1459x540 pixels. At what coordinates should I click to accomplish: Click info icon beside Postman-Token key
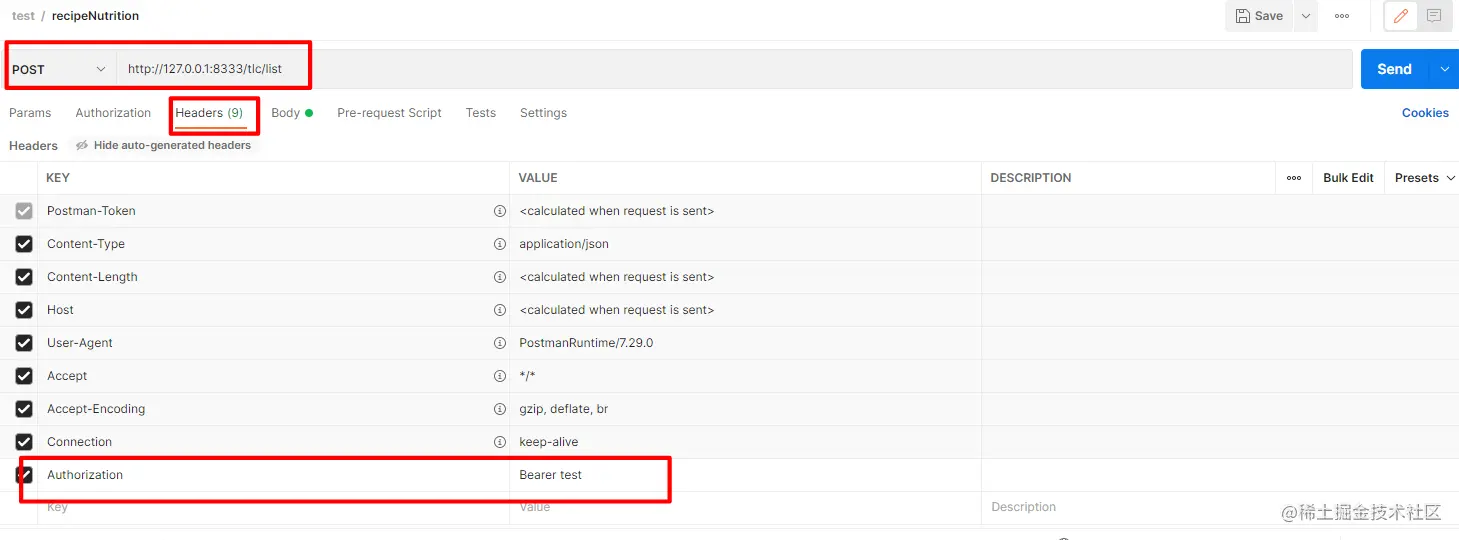[x=499, y=211]
